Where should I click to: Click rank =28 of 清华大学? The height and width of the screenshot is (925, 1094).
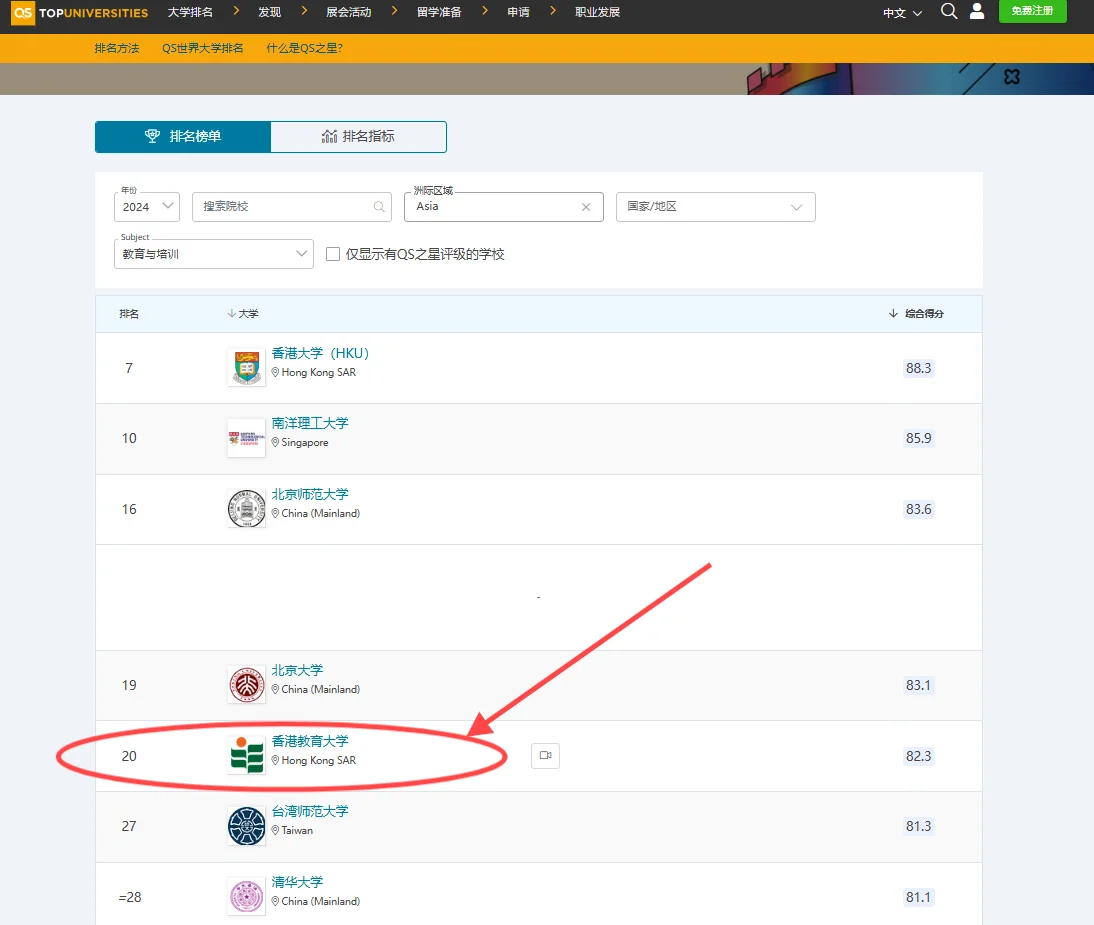pos(130,897)
